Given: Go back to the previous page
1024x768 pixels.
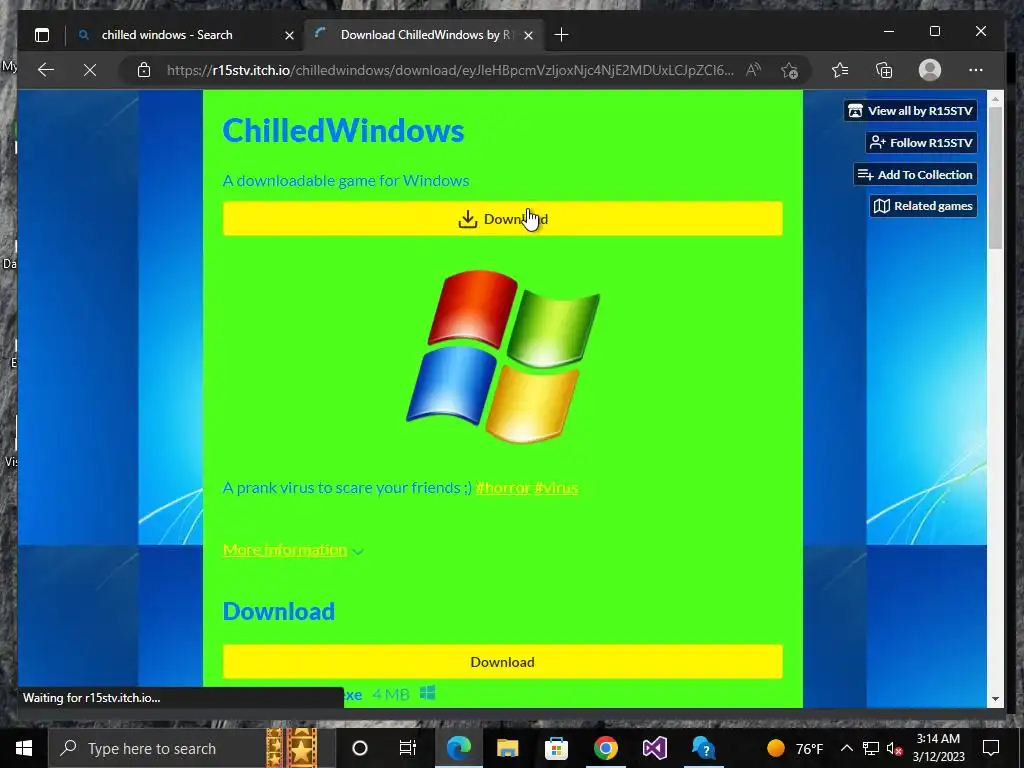Looking at the screenshot, I should click(x=46, y=70).
